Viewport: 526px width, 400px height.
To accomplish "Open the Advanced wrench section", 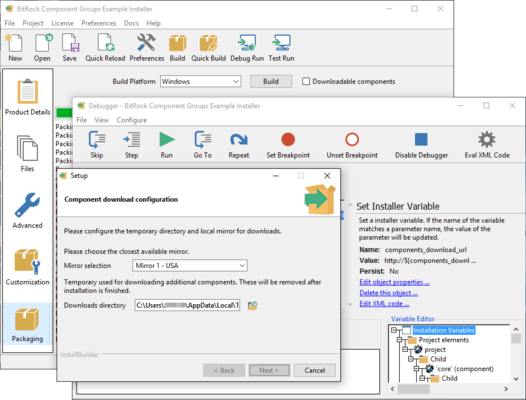I will point(28,210).
